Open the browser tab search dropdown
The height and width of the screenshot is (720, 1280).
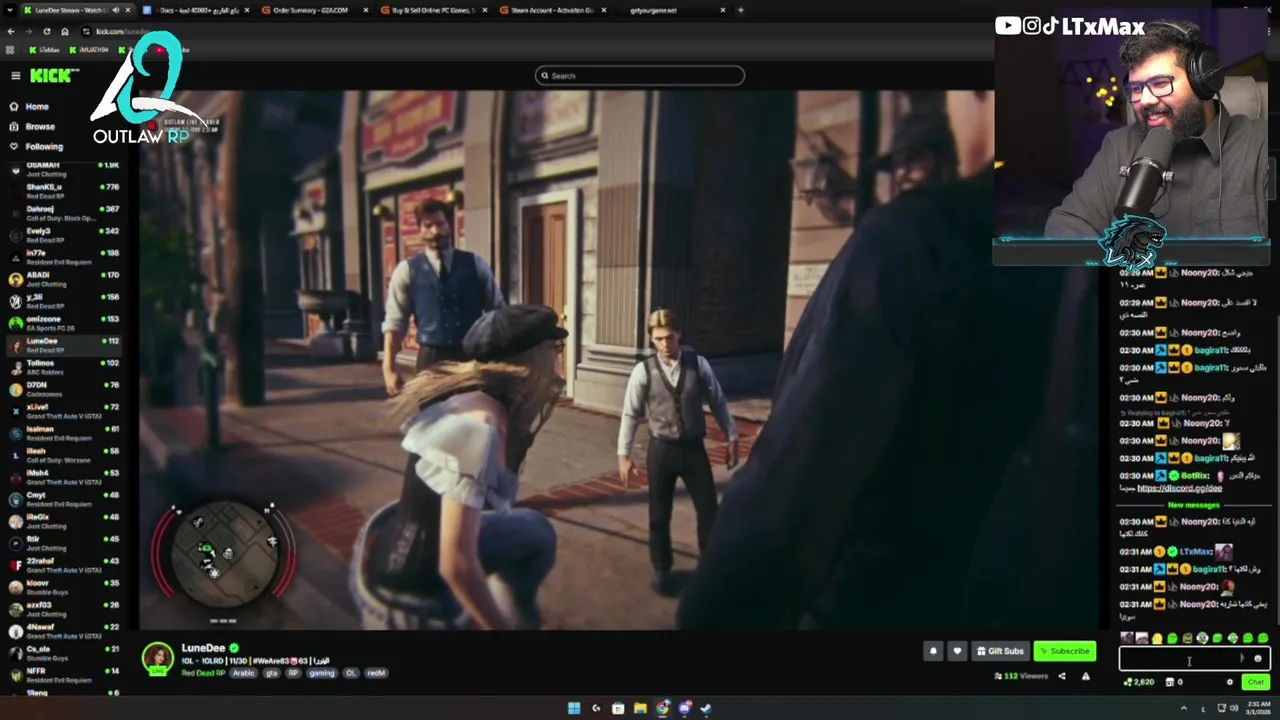click(x=8, y=10)
